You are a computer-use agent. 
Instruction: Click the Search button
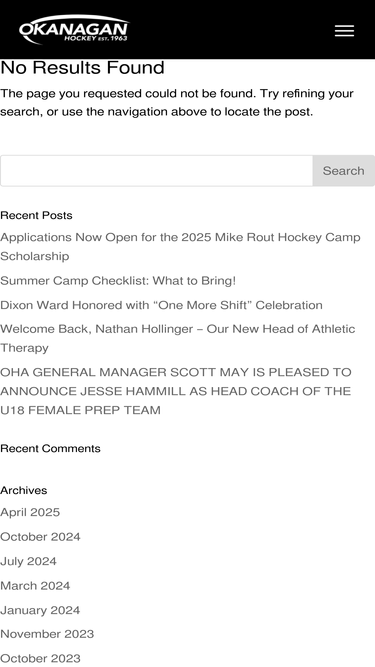click(344, 171)
